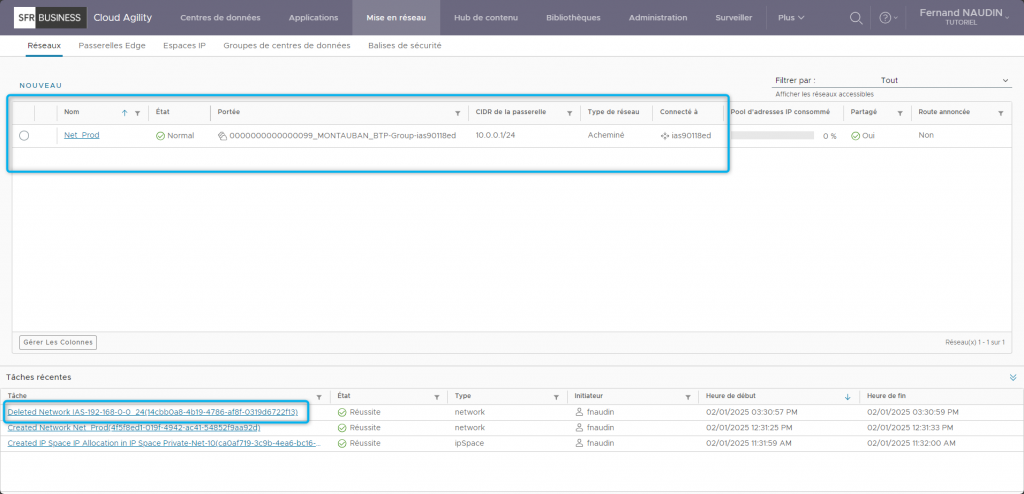Click the Réseau(x) 1 - 1 sur 1 counter
This screenshot has width=1024, height=494.
point(975,342)
